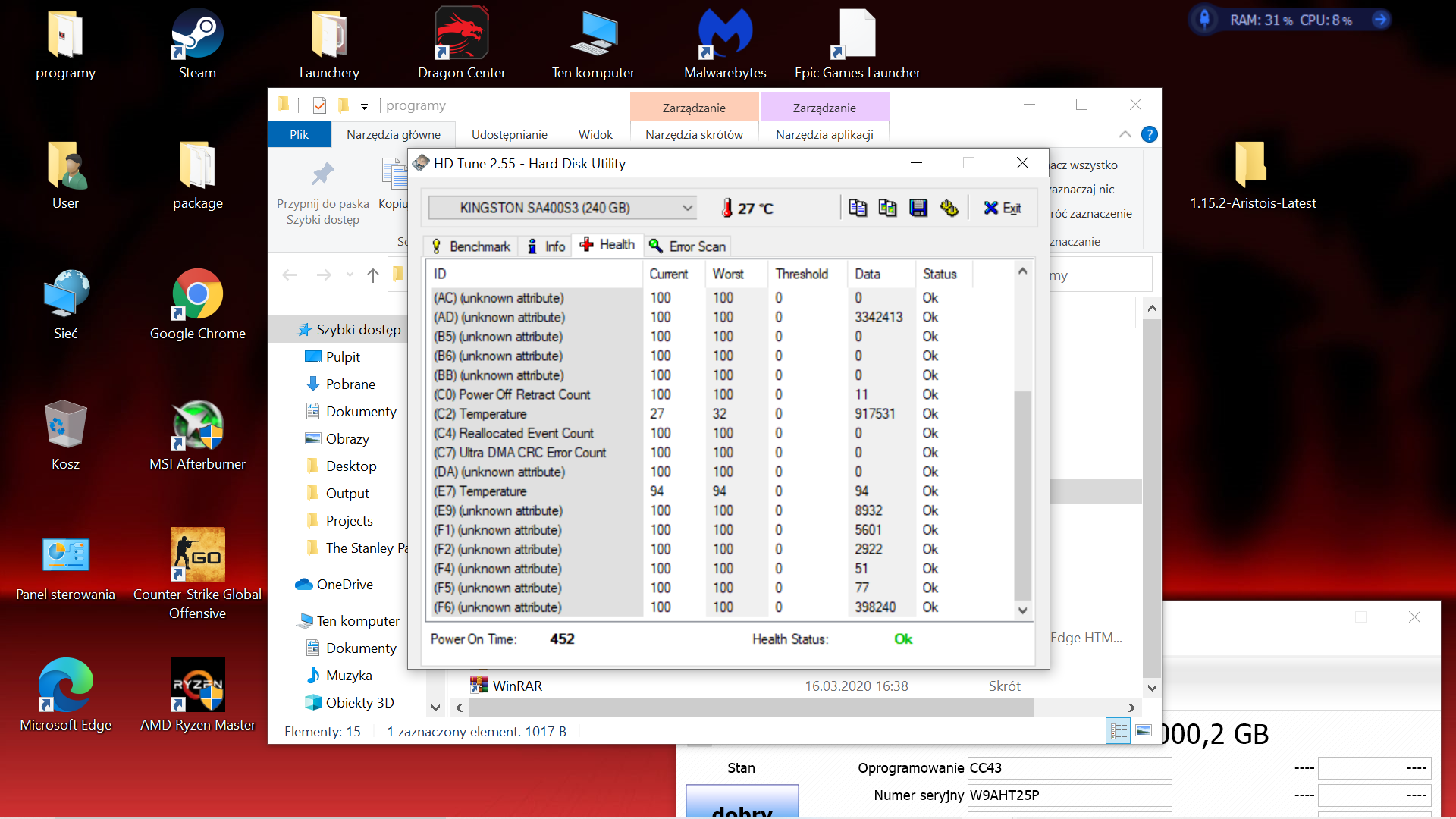Select the WinRAR shortcut in the file list
Image resolution: width=1456 pixels, height=819 pixels.
(507, 686)
